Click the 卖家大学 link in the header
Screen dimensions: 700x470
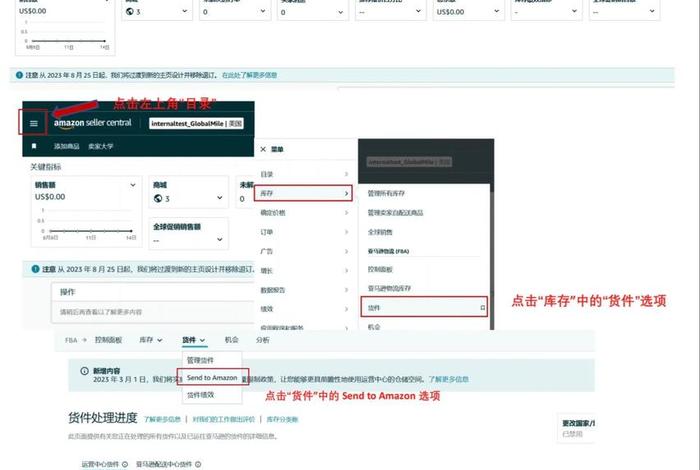(x=100, y=146)
